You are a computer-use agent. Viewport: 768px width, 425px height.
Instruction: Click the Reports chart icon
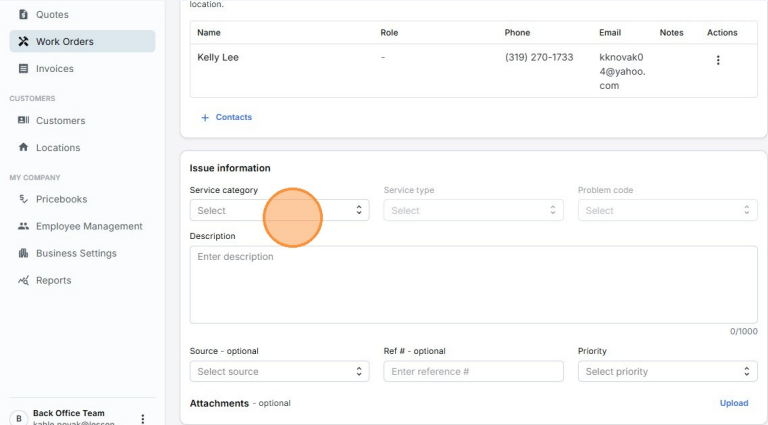[23, 281]
